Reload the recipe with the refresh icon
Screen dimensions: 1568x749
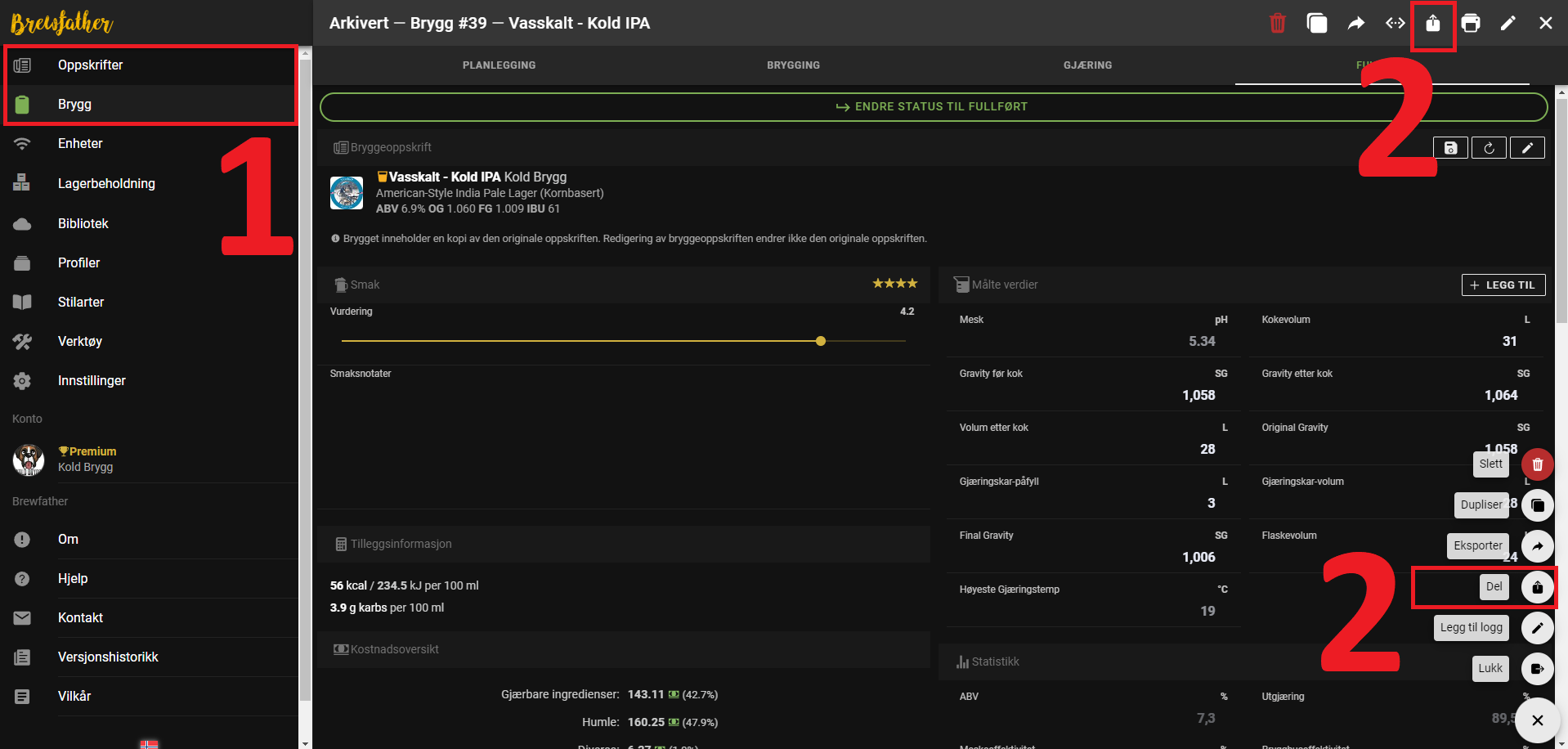pos(1489,148)
